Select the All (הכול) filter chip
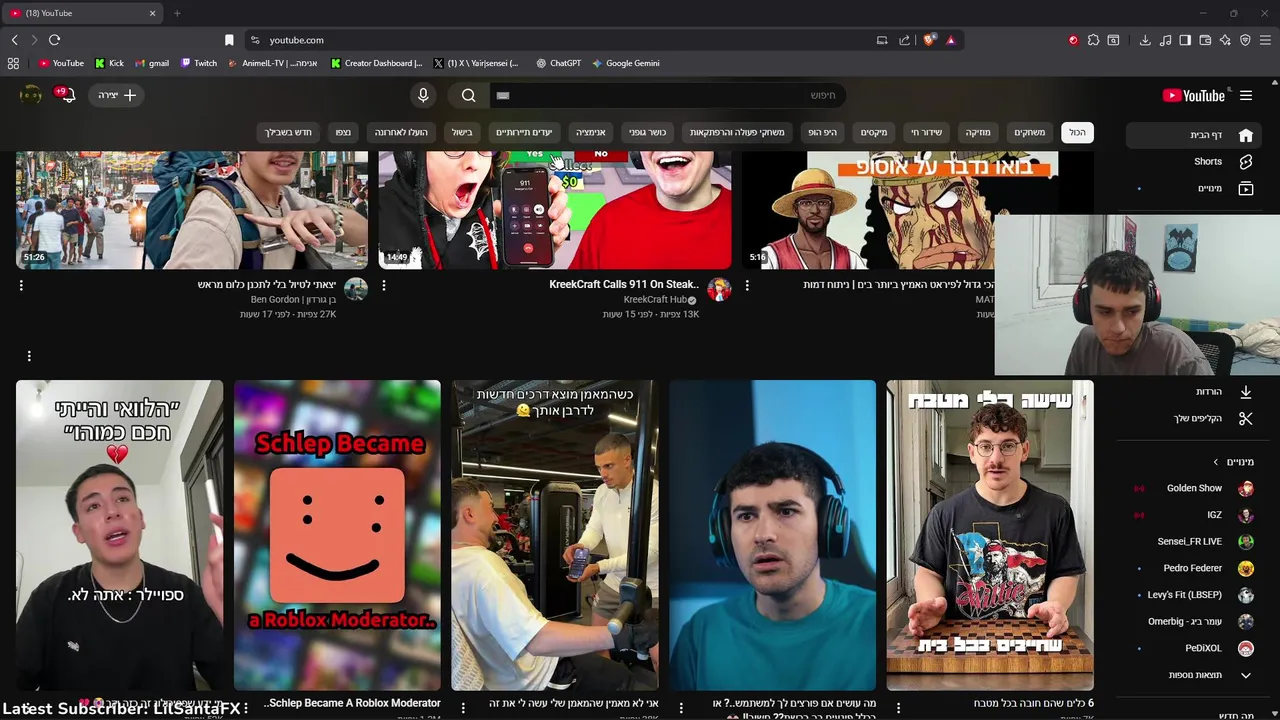Image resolution: width=1280 pixels, height=720 pixels. [x=1077, y=132]
